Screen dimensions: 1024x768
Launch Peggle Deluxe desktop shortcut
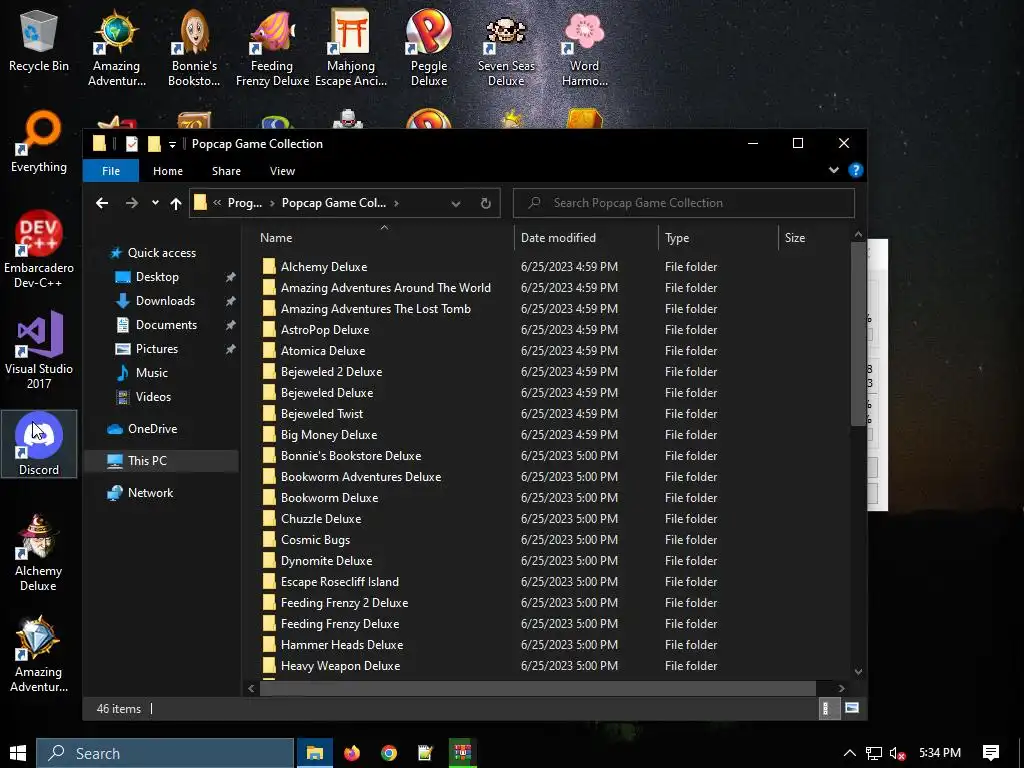click(428, 49)
